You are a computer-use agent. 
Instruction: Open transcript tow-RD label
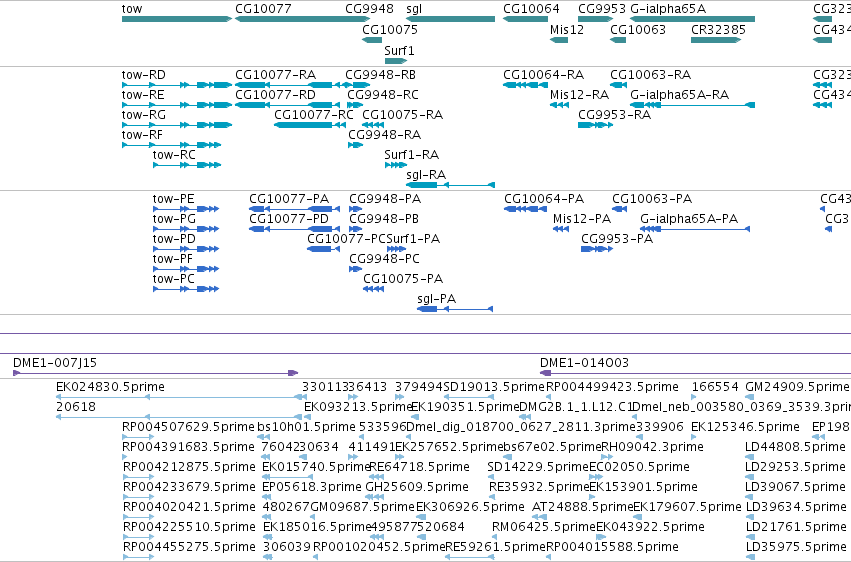click(144, 75)
